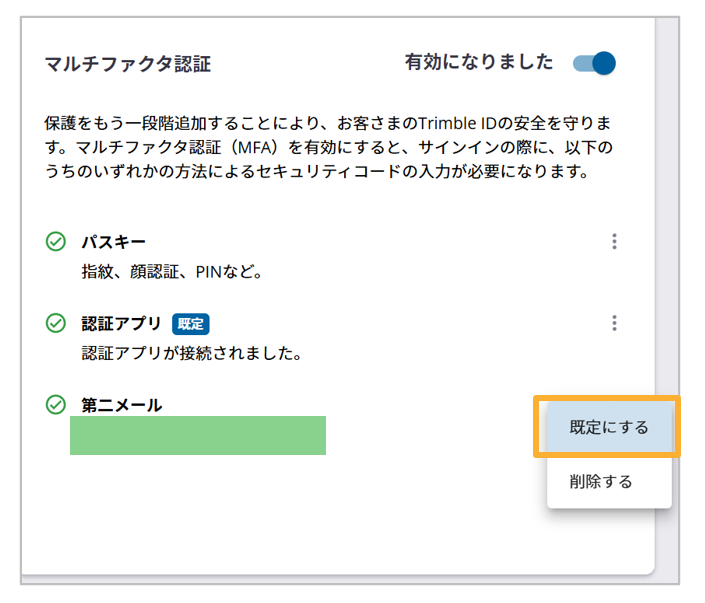Click the マルチファクタ認証 section heading

pyautogui.click(x=127, y=65)
